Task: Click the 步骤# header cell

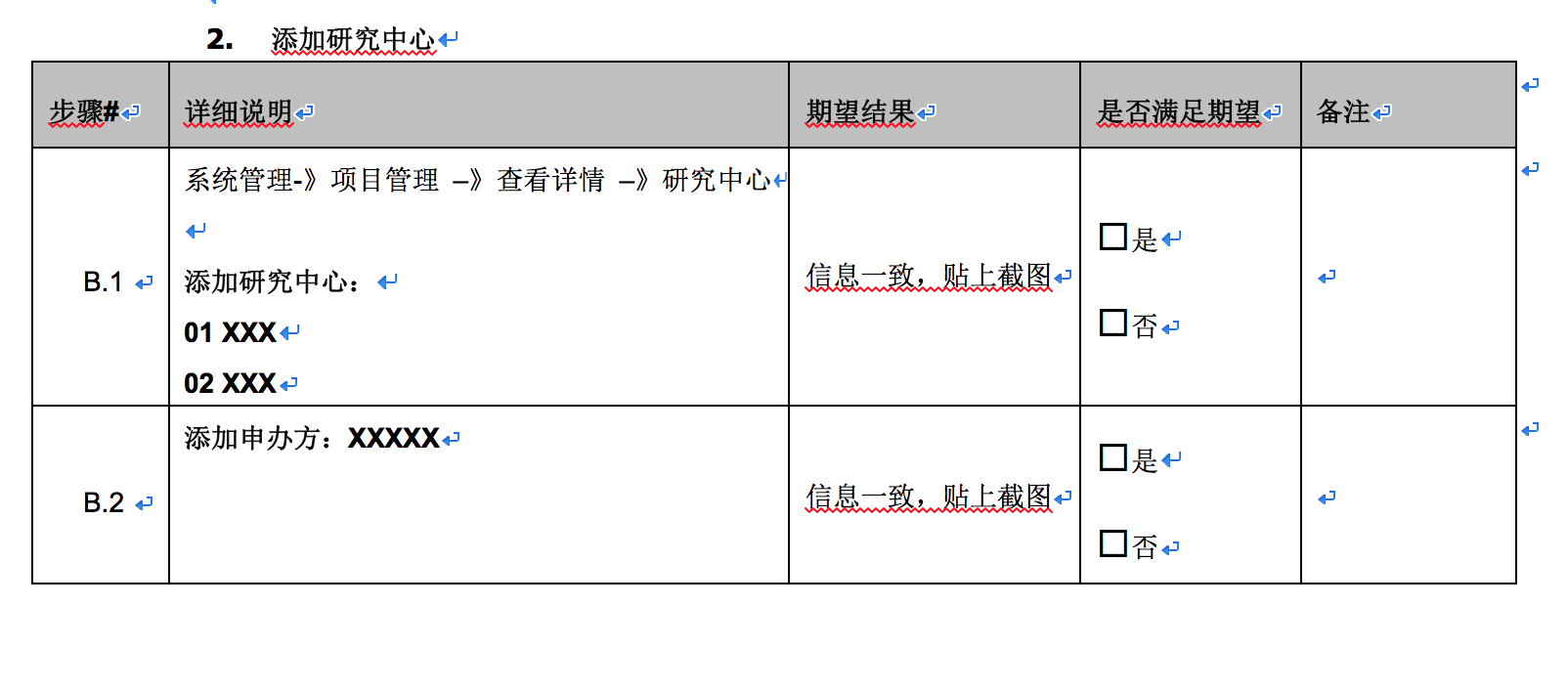Action: [84, 112]
